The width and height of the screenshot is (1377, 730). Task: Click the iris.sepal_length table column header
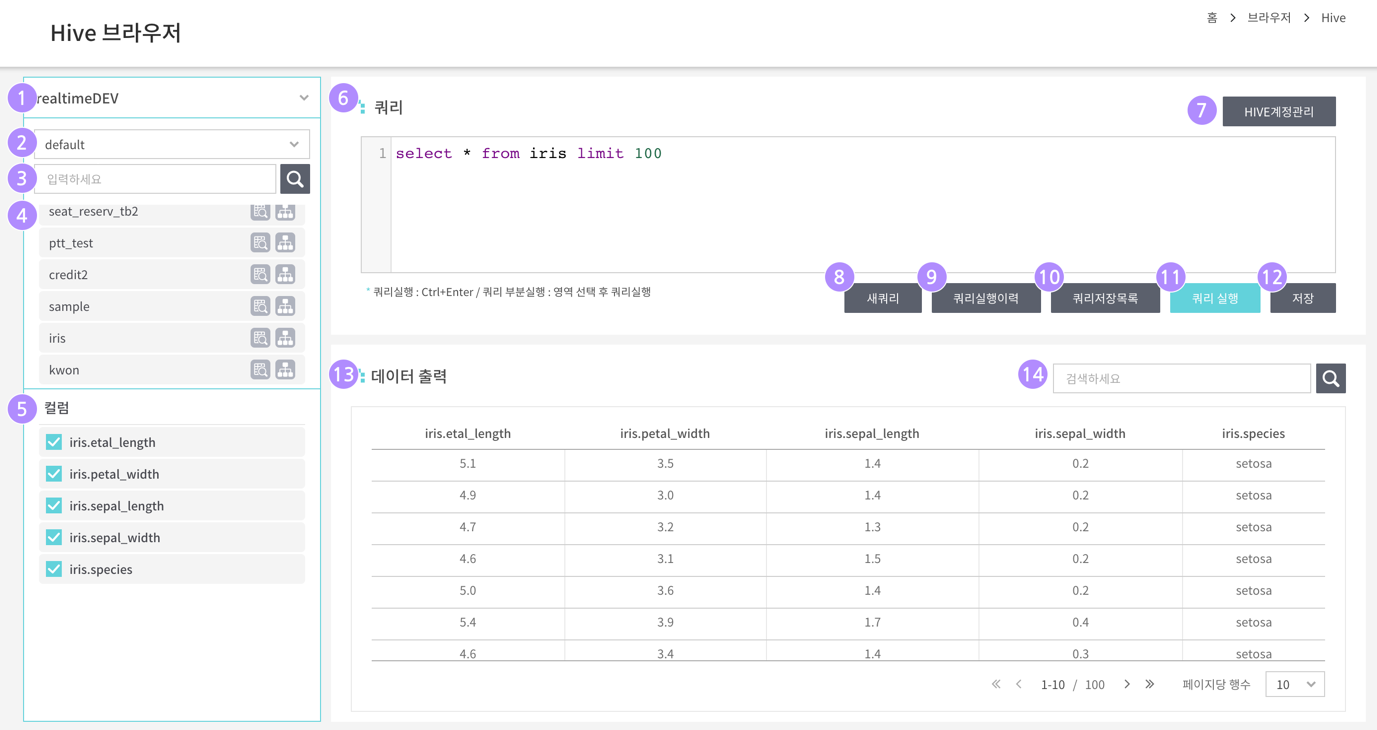pos(872,433)
